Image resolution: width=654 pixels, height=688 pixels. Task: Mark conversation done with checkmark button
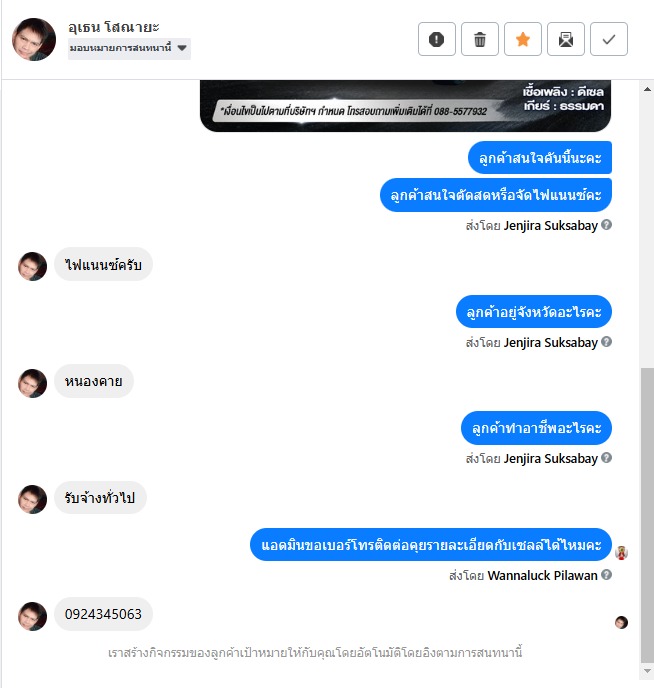pyautogui.click(x=608, y=39)
